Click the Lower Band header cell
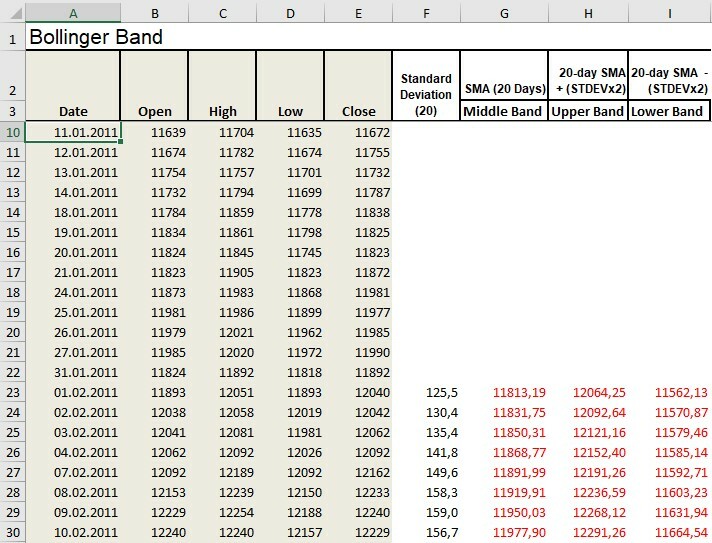The image size is (712, 543). [668, 111]
